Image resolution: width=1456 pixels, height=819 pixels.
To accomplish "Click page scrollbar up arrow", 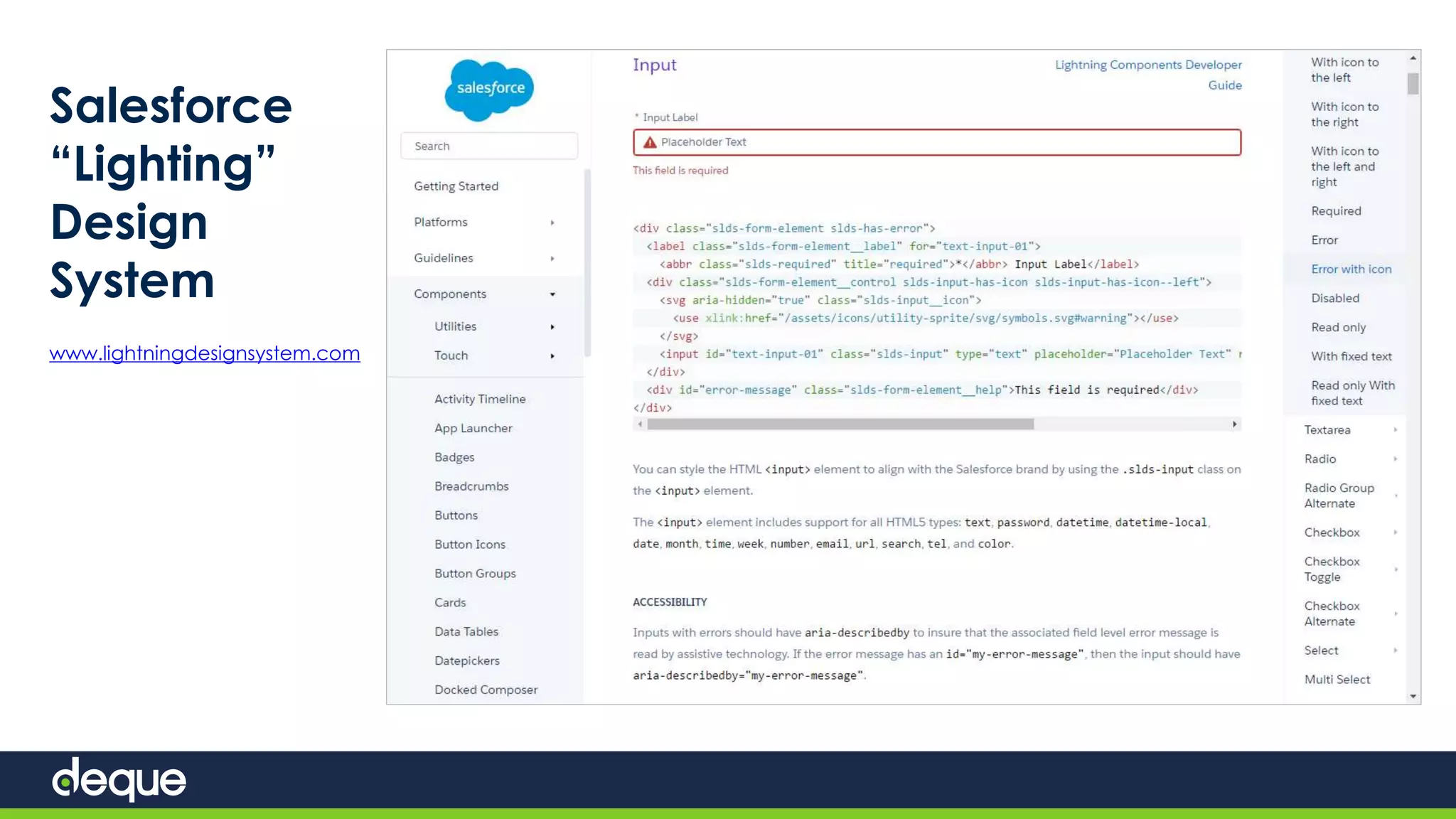I will 1413,58.
